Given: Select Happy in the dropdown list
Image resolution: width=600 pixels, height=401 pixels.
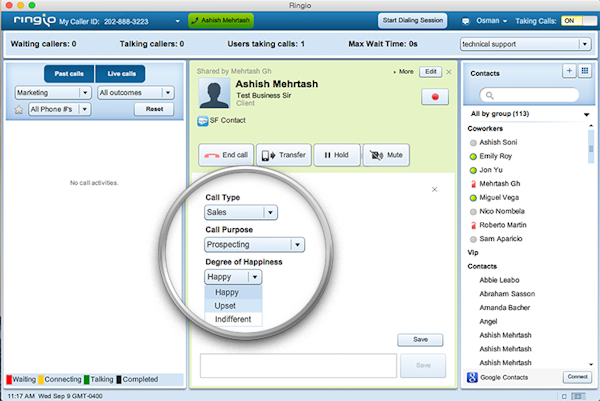Looking at the screenshot, I should pos(233,292).
